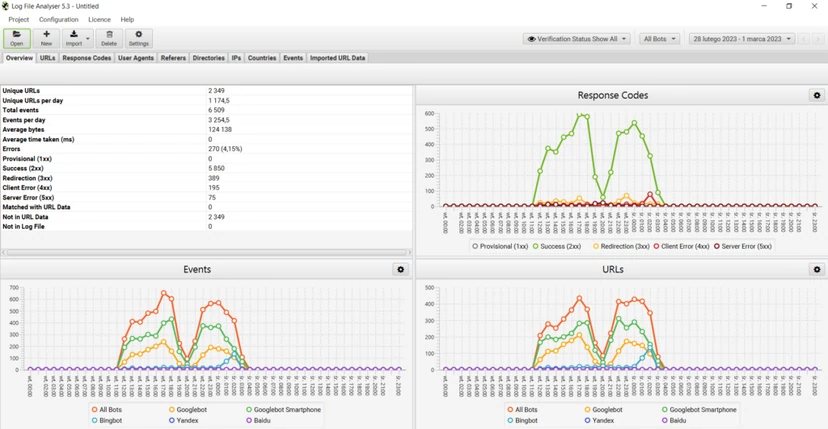Switch to the Referers tab
The width and height of the screenshot is (828, 429).
pos(173,58)
